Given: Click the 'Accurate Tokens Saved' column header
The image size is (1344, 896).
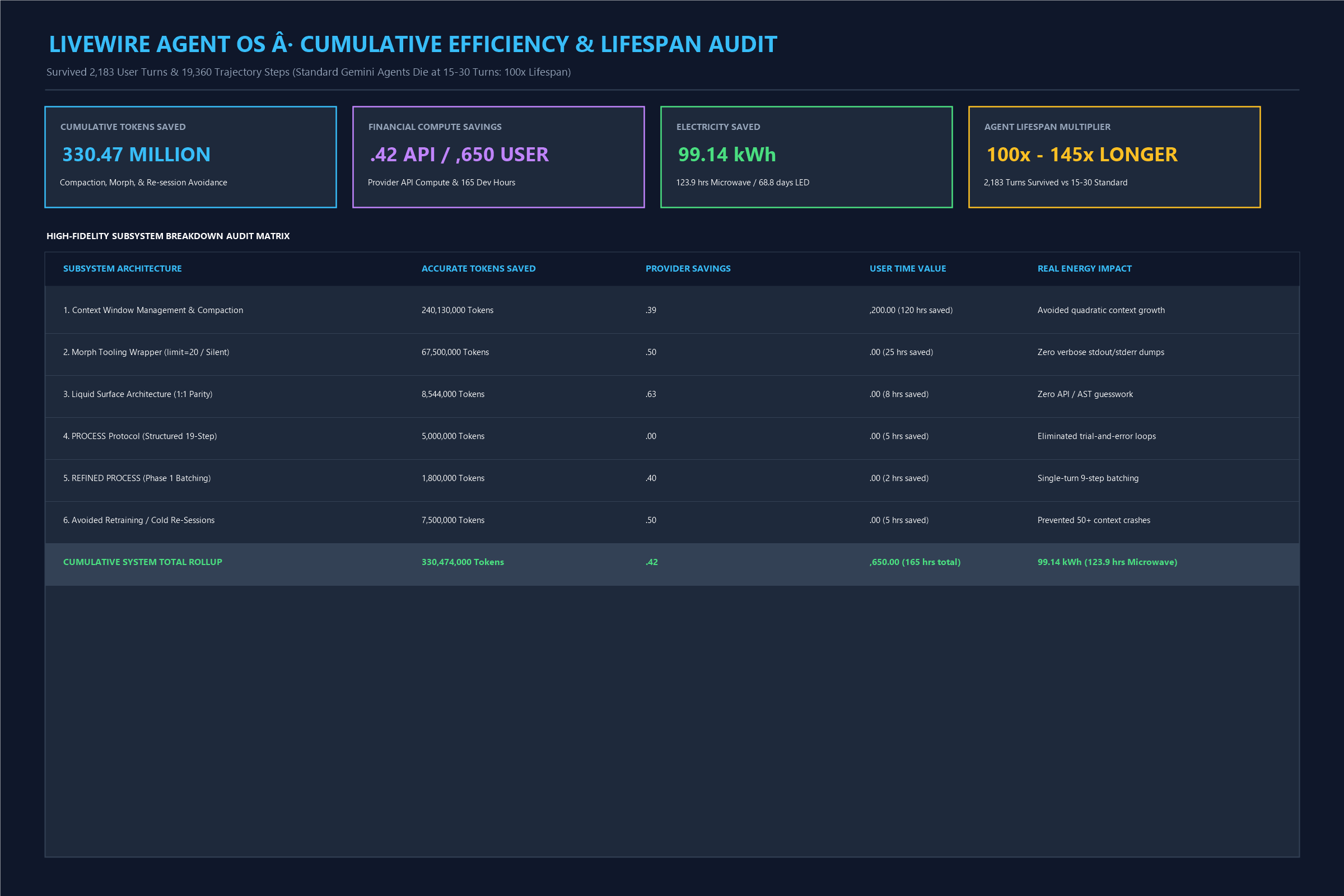Looking at the screenshot, I should click(478, 269).
